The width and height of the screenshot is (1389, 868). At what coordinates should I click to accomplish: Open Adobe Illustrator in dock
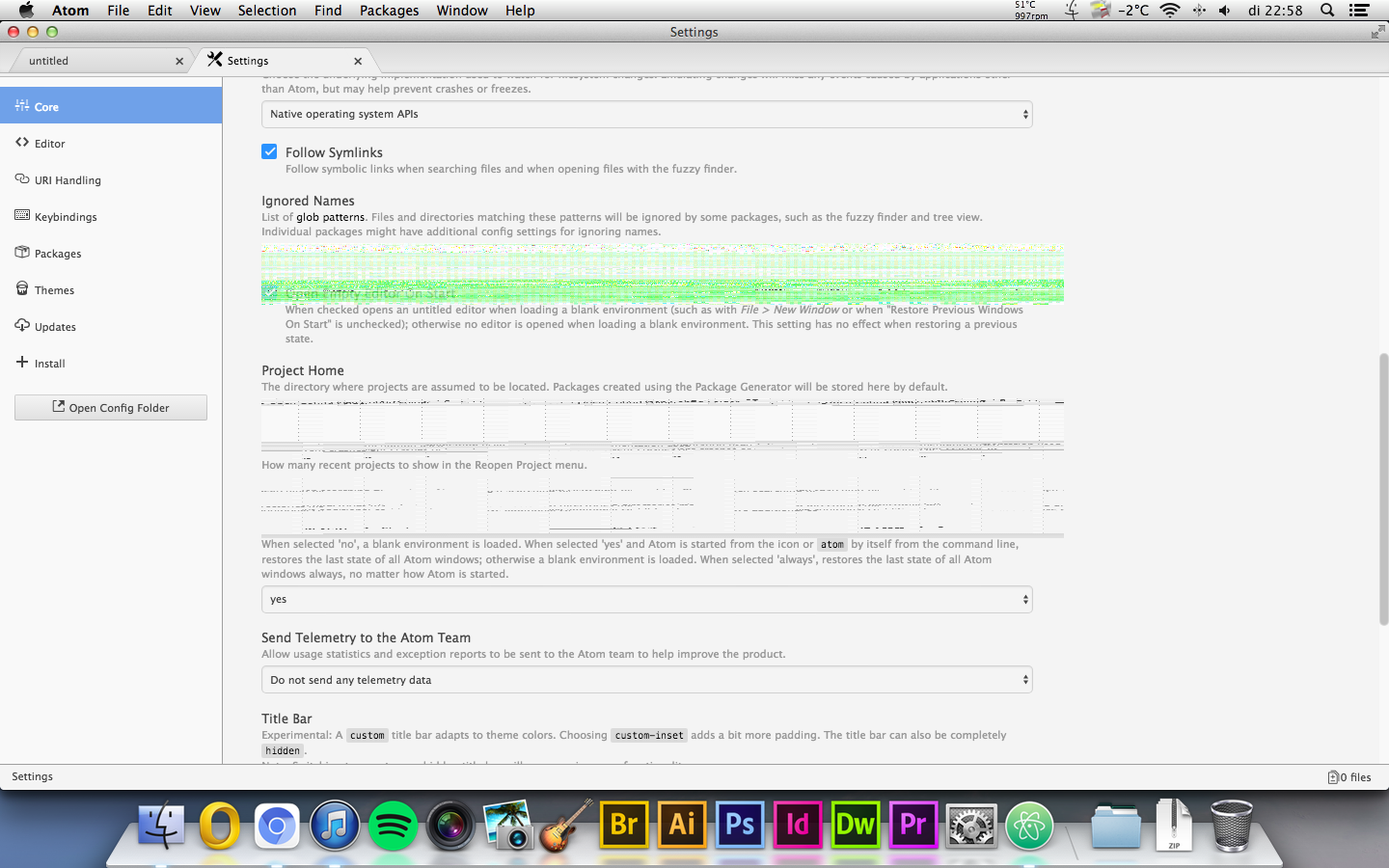point(682,825)
